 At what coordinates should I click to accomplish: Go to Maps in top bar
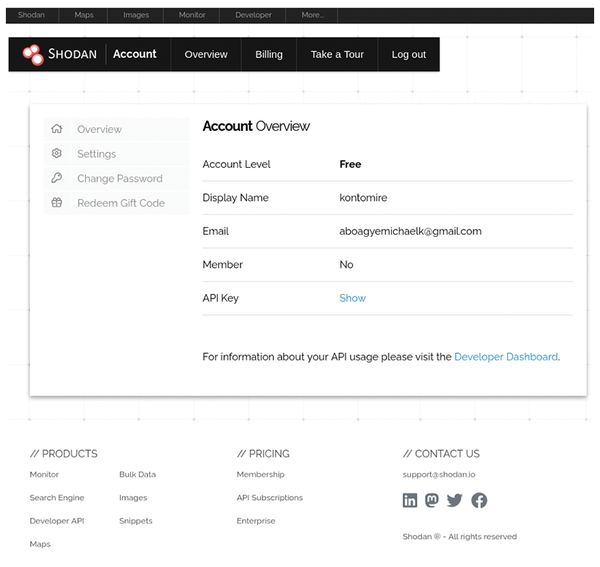(x=84, y=15)
